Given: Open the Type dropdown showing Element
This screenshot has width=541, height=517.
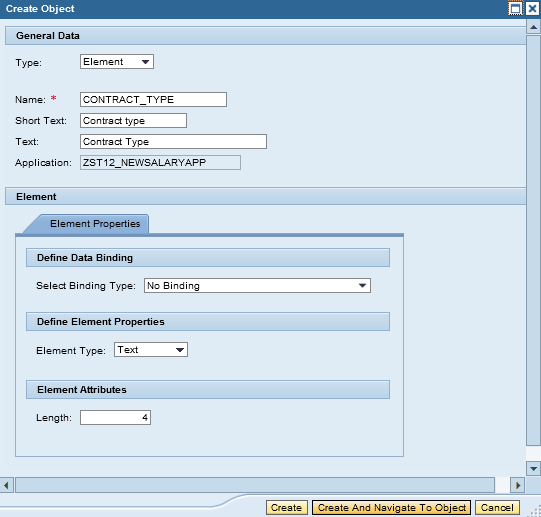Looking at the screenshot, I should point(117,62).
